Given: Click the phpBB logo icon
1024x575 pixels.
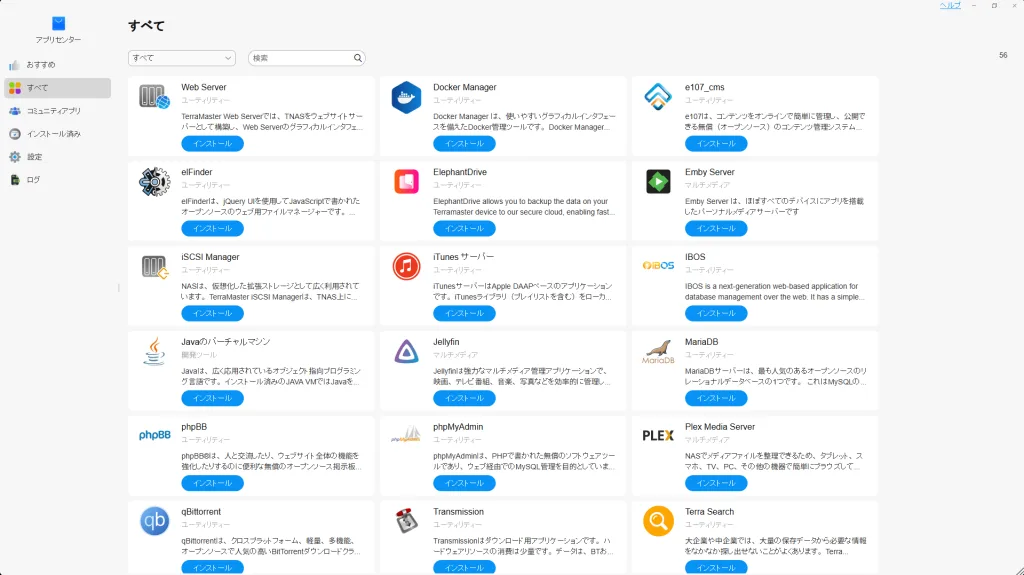Looking at the screenshot, I should 155,435.
